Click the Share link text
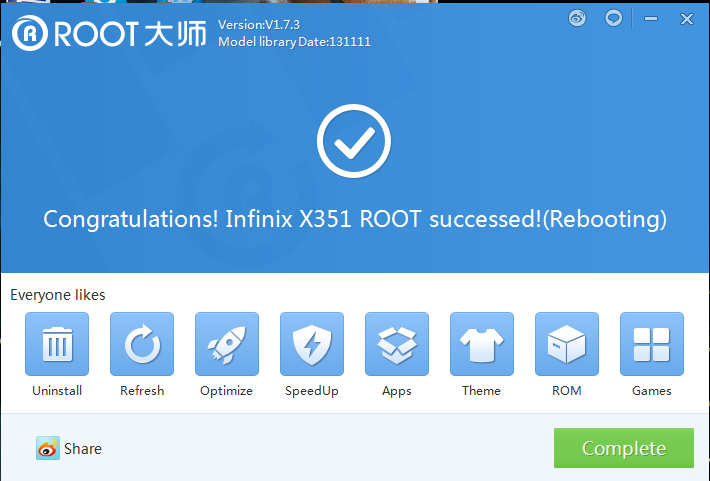 pyautogui.click(x=83, y=448)
